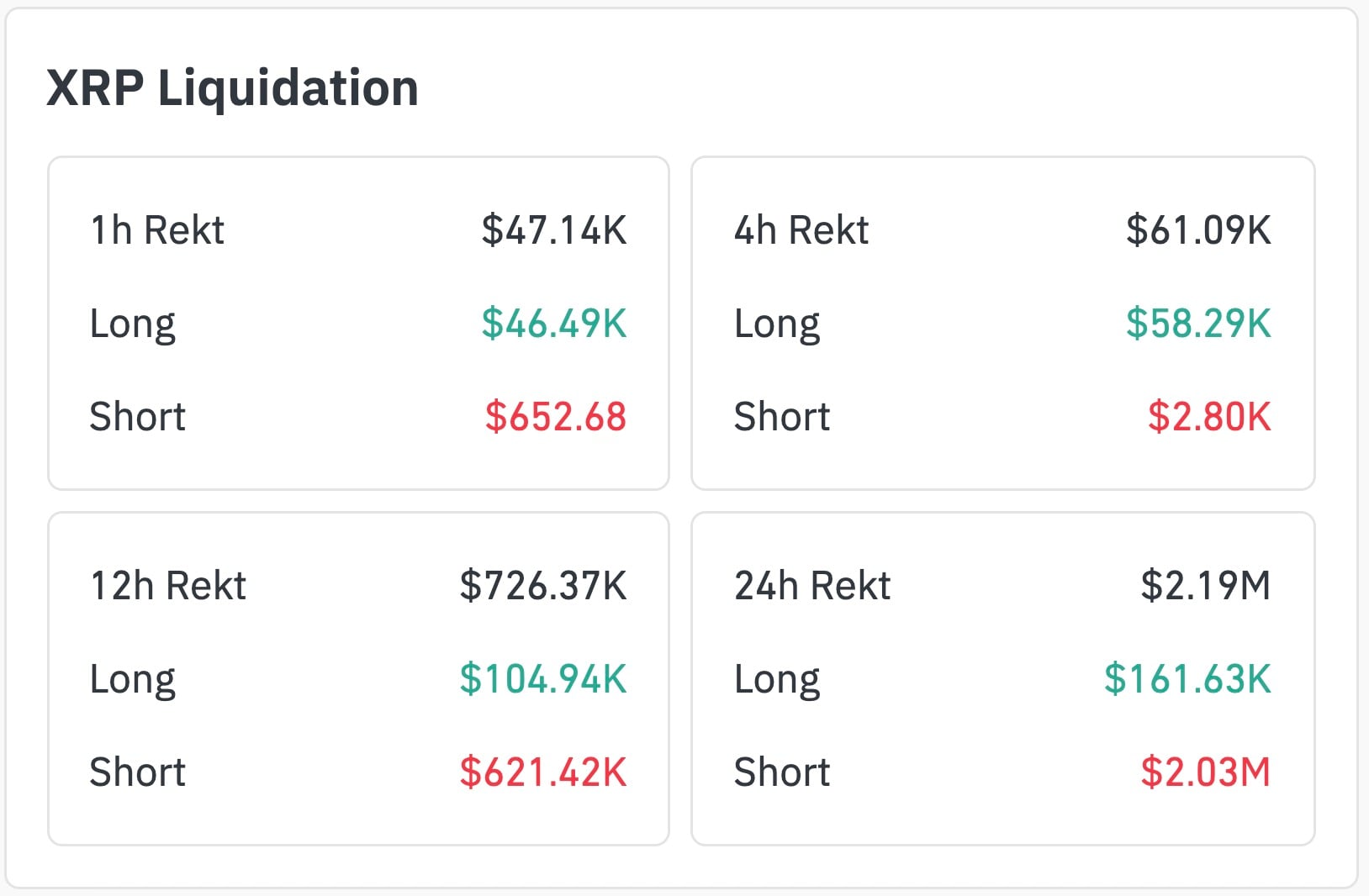Click the 12h Short value $621.42K
The width and height of the screenshot is (1369, 896).
click(543, 772)
